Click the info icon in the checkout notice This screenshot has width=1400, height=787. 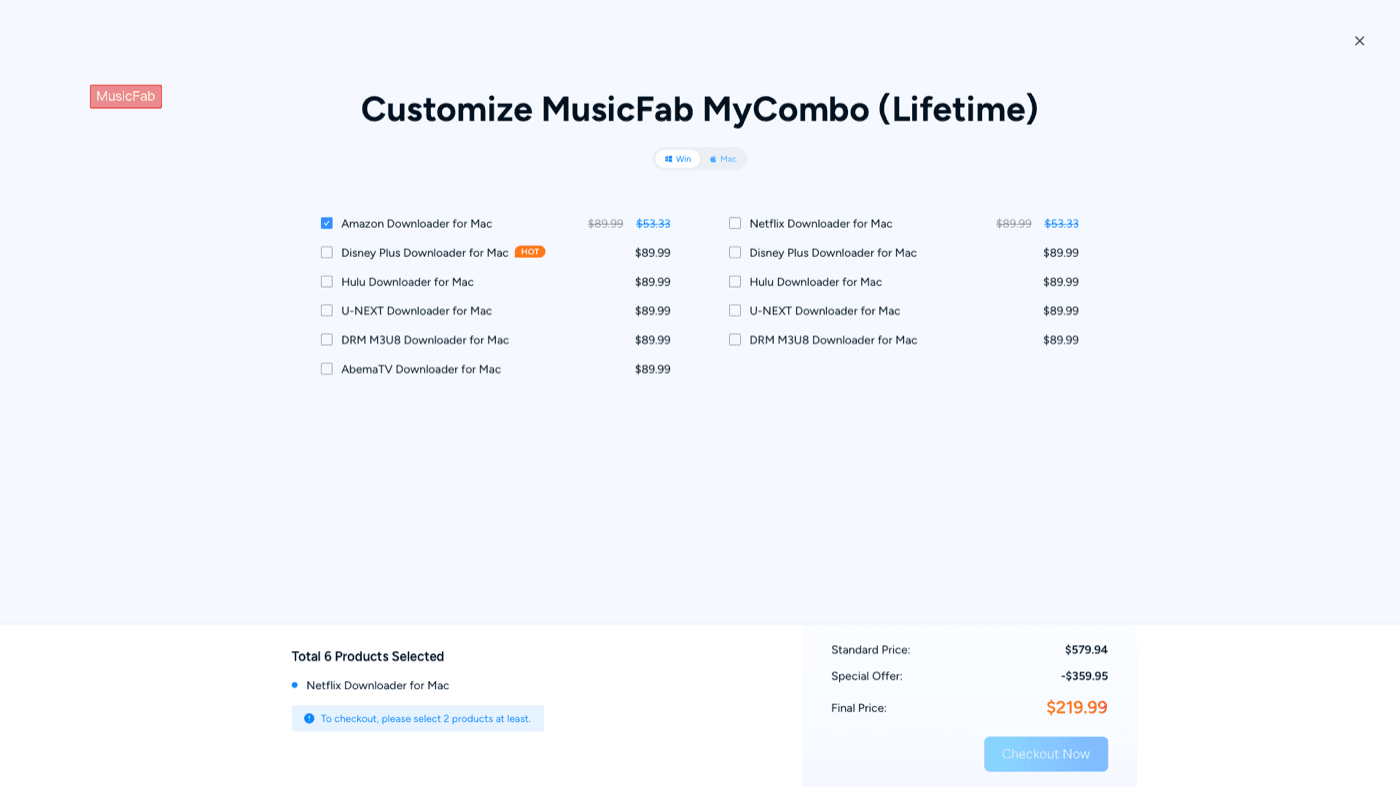pyautogui.click(x=309, y=718)
